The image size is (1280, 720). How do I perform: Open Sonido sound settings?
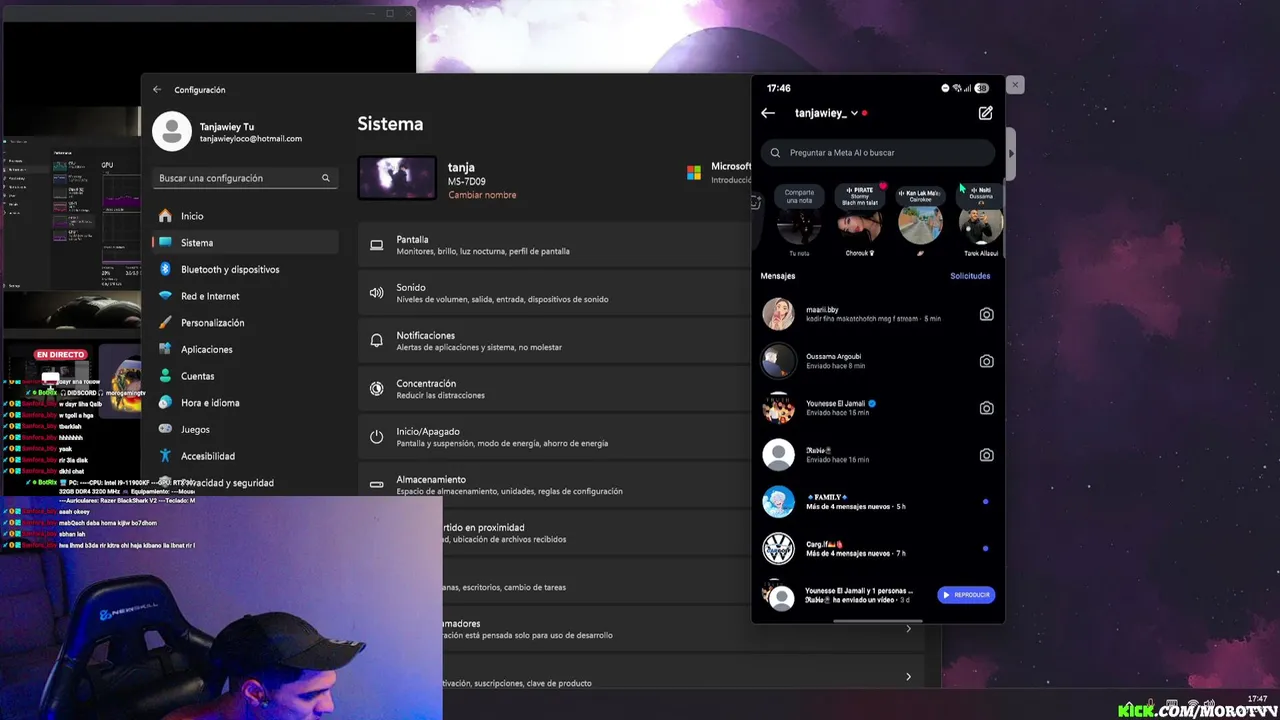tap(555, 293)
